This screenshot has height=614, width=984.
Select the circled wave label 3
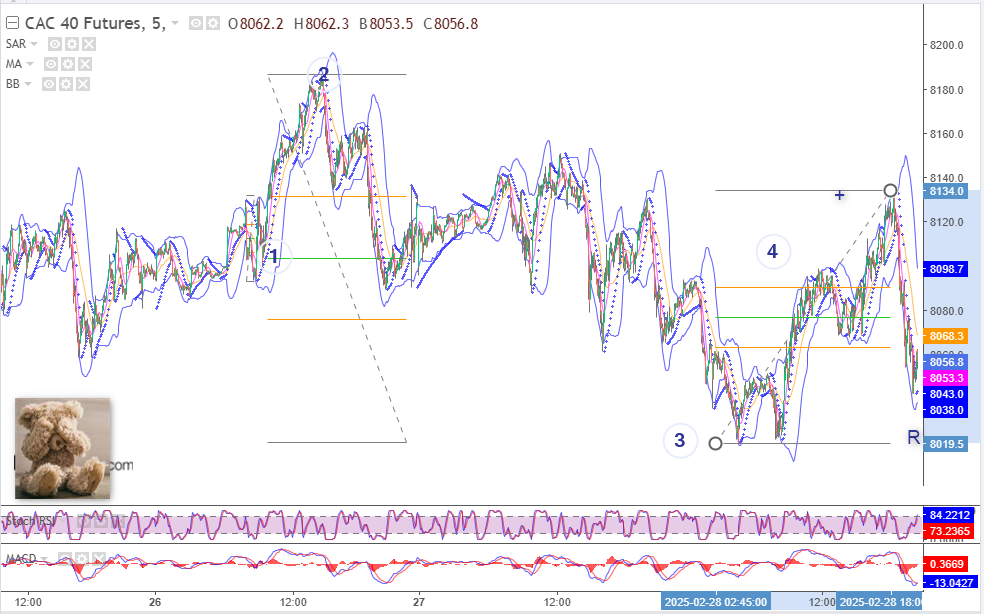tap(680, 440)
